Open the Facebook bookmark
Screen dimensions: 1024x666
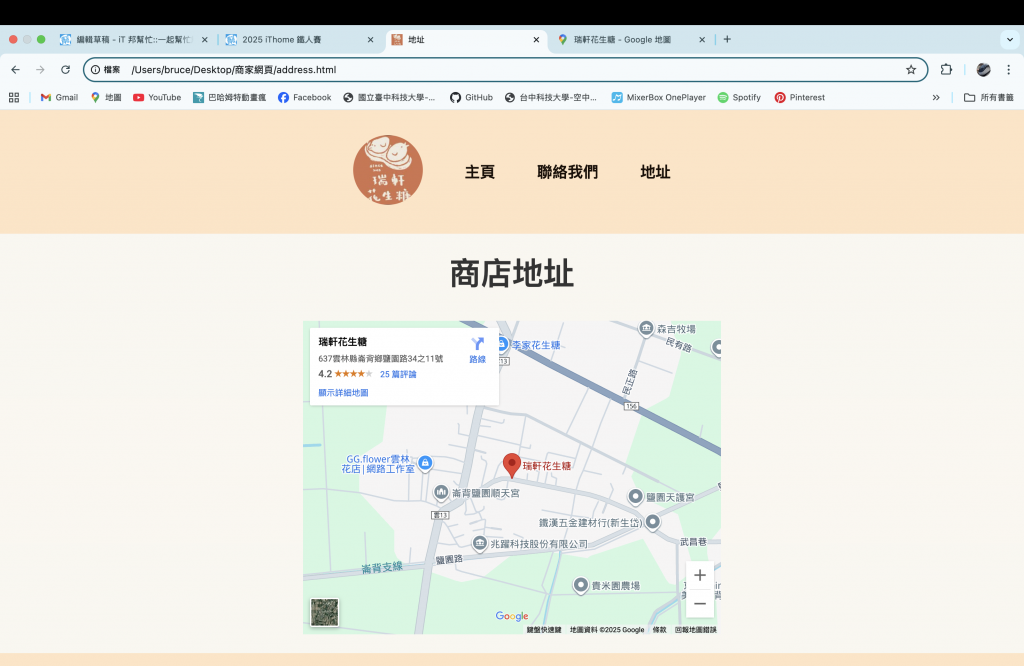304,97
